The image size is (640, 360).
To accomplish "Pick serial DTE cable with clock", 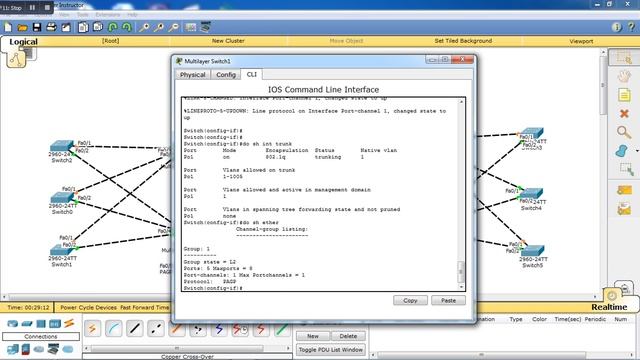I will (240, 329).
